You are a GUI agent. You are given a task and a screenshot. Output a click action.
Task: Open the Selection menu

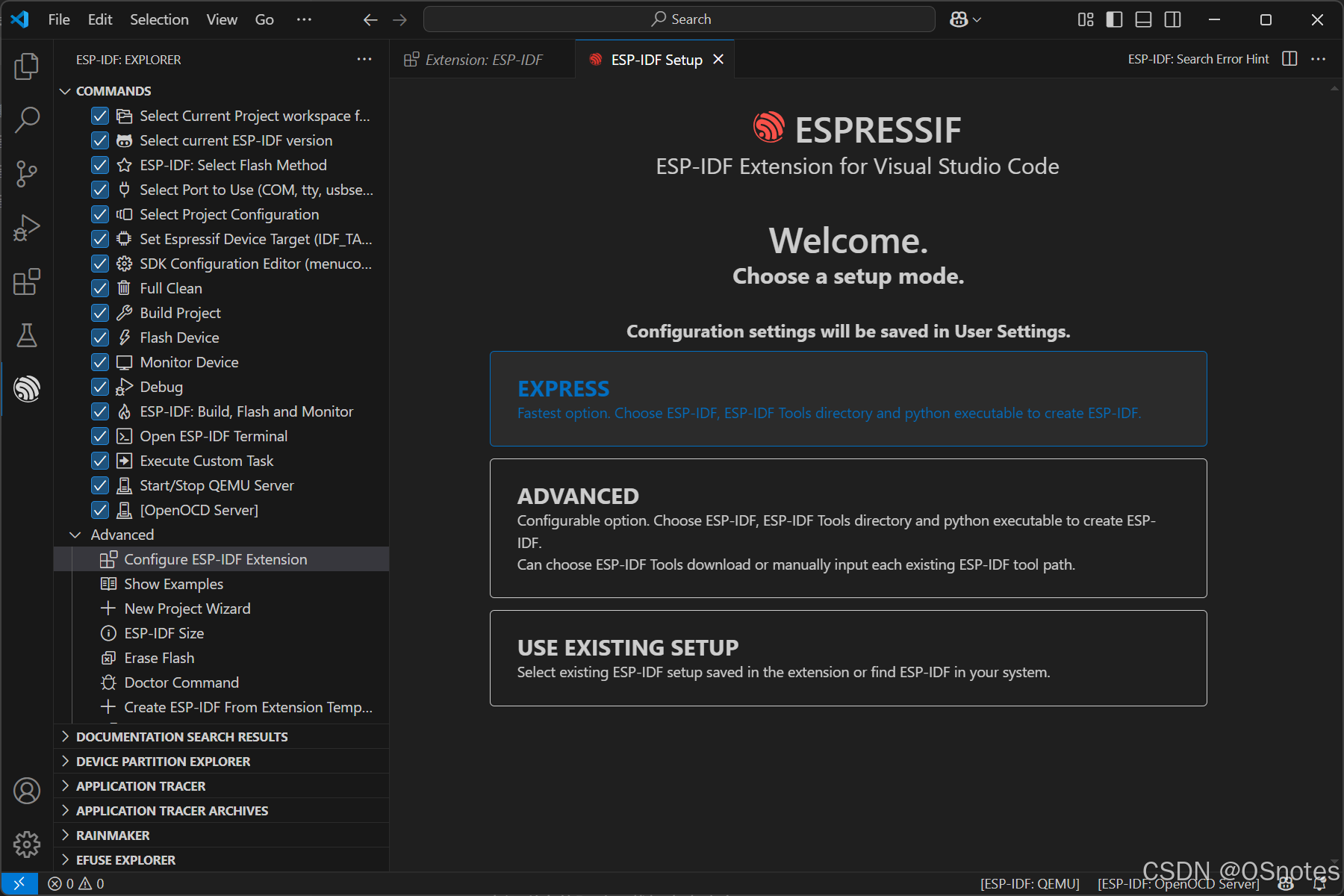point(159,19)
